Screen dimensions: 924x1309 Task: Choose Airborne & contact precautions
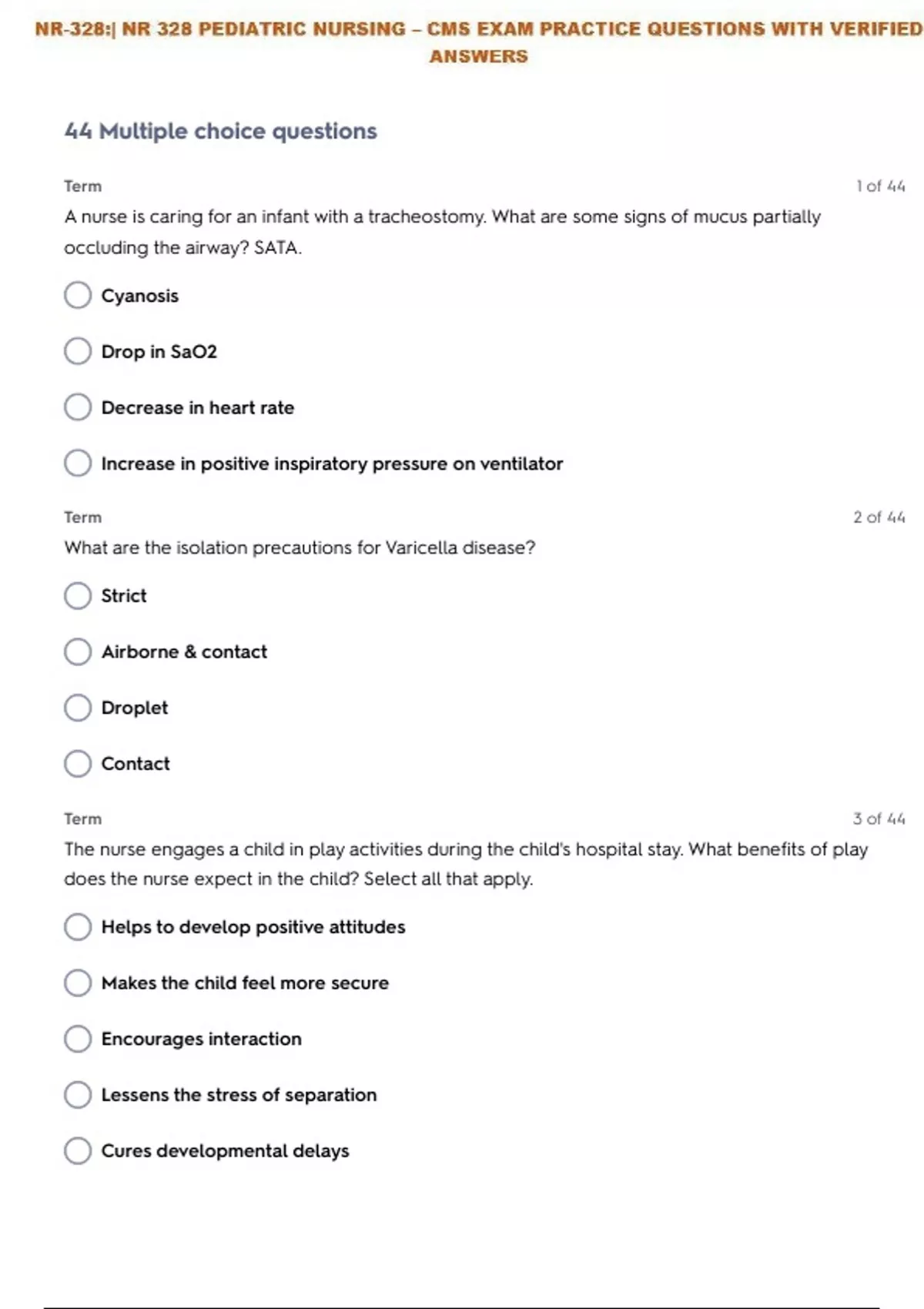pyautogui.click(x=78, y=651)
